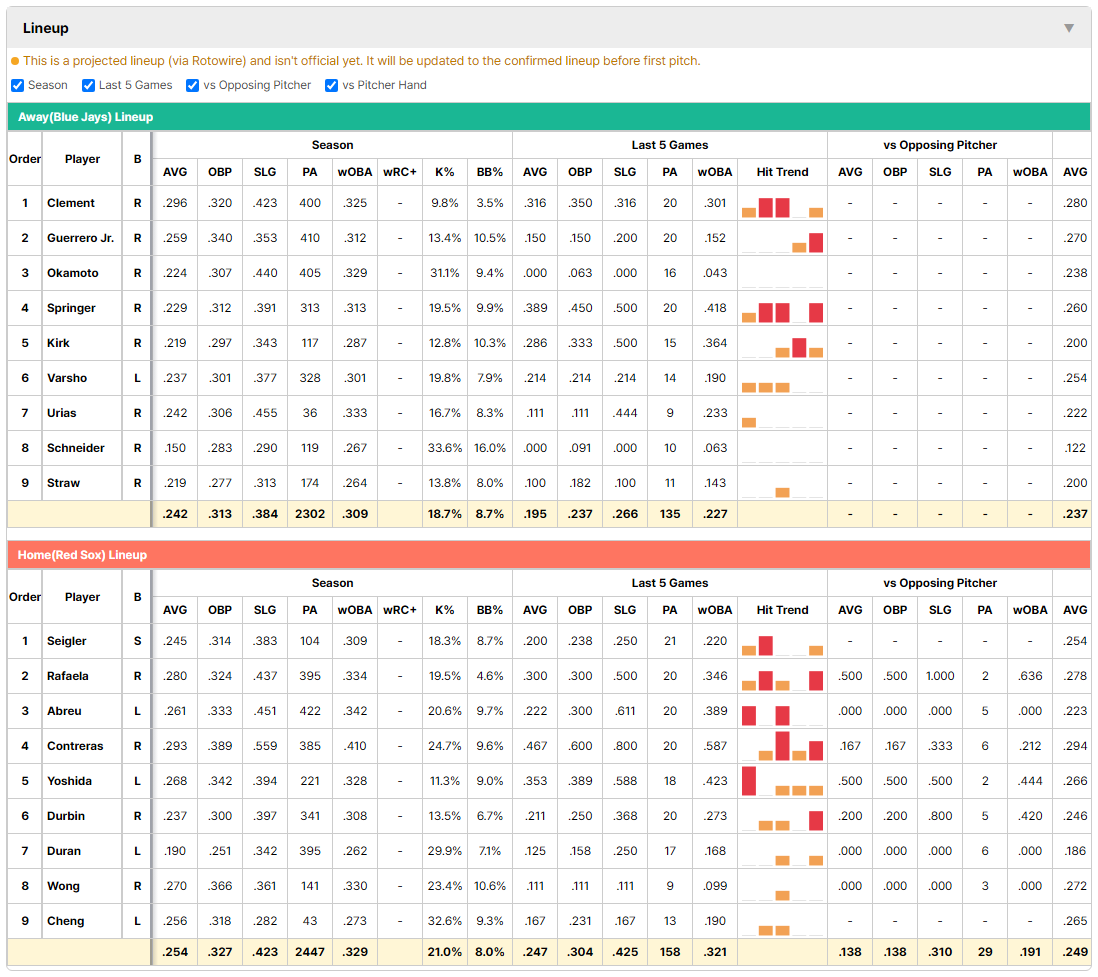Sort Red Sox table by K% column

[x=445, y=610]
